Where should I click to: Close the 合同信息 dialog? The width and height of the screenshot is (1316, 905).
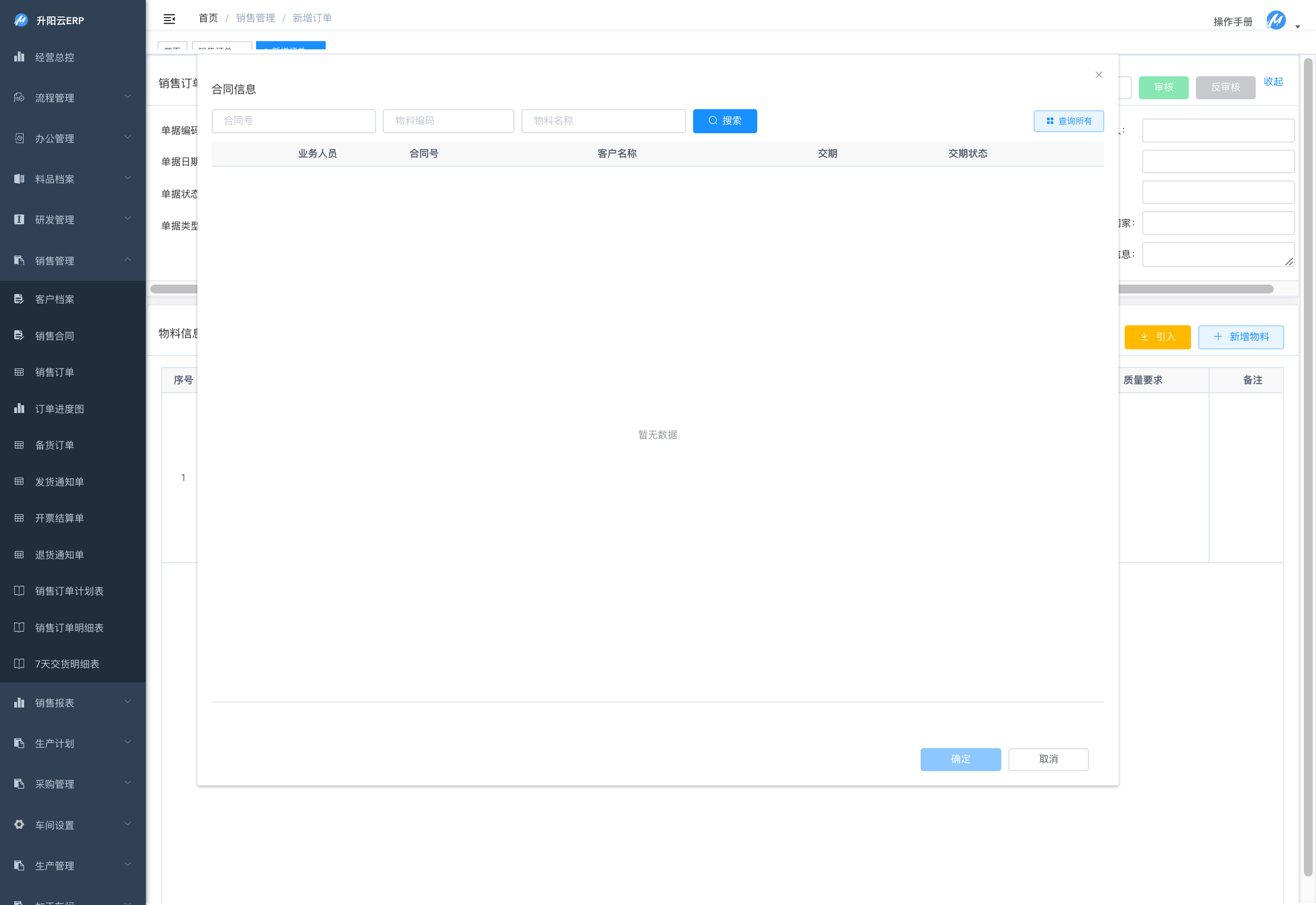pyautogui.click(x=1098, y=75)
